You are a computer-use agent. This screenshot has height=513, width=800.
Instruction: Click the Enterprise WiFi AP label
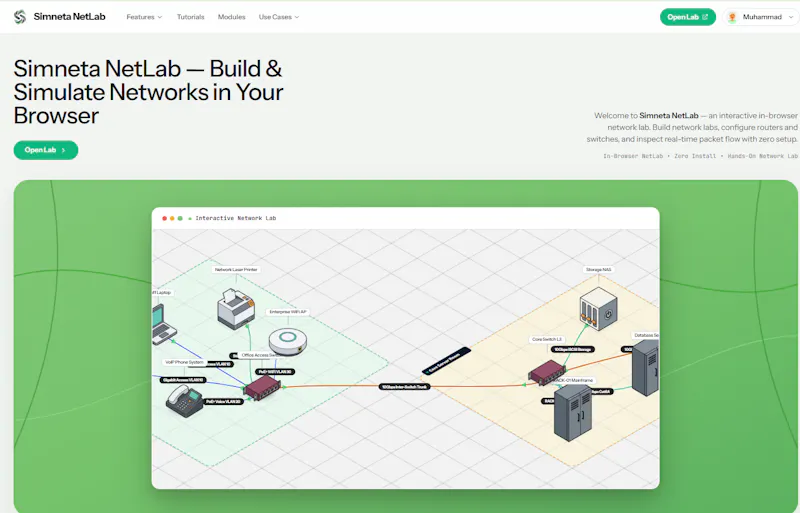coord(288,312)
